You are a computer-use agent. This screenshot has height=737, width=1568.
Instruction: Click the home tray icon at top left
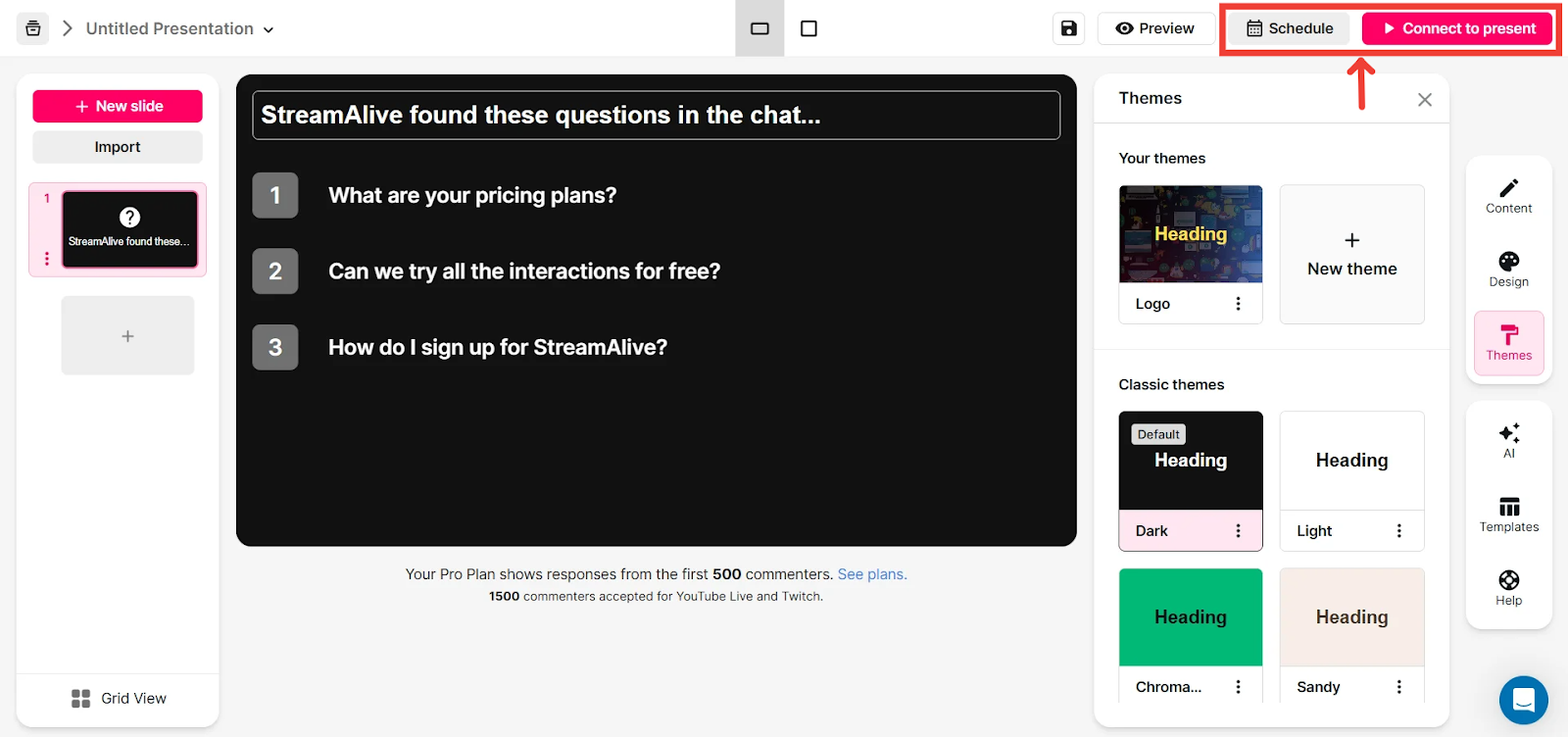tap(32, 28)
